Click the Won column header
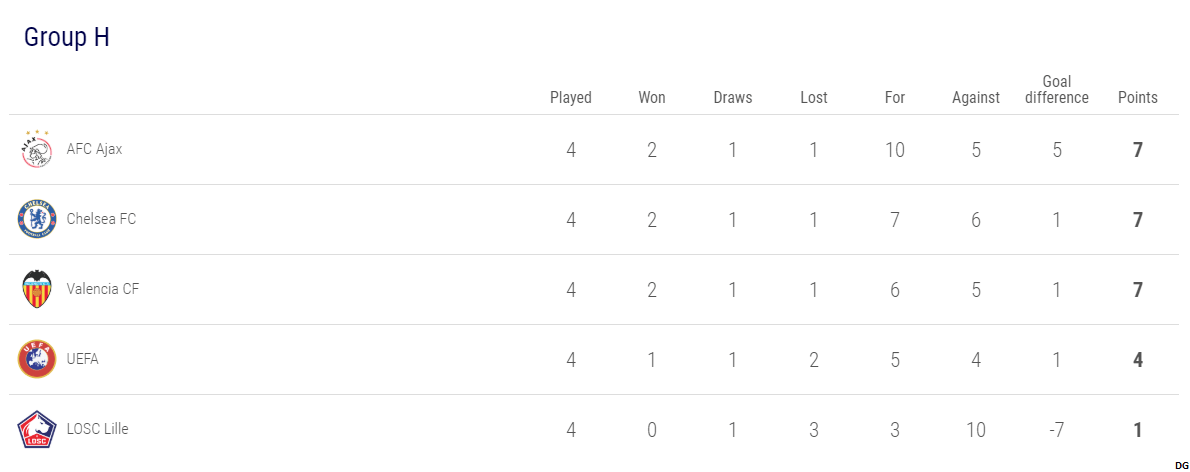Screen dimensions: 1190x472 click(x=652, y=98)
